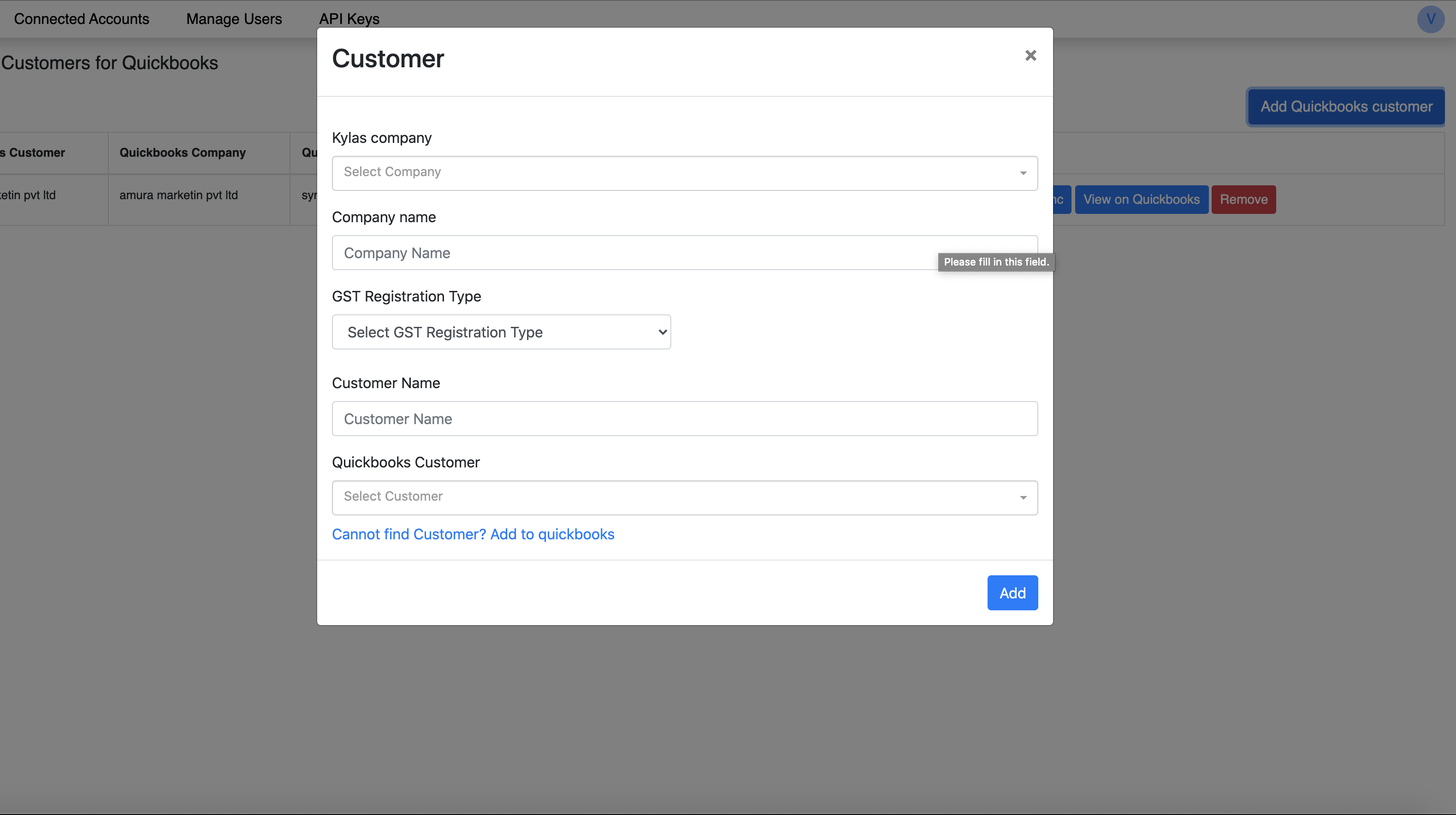Click the Customer Name input field

pyautogui.click(x=685, y=419)
